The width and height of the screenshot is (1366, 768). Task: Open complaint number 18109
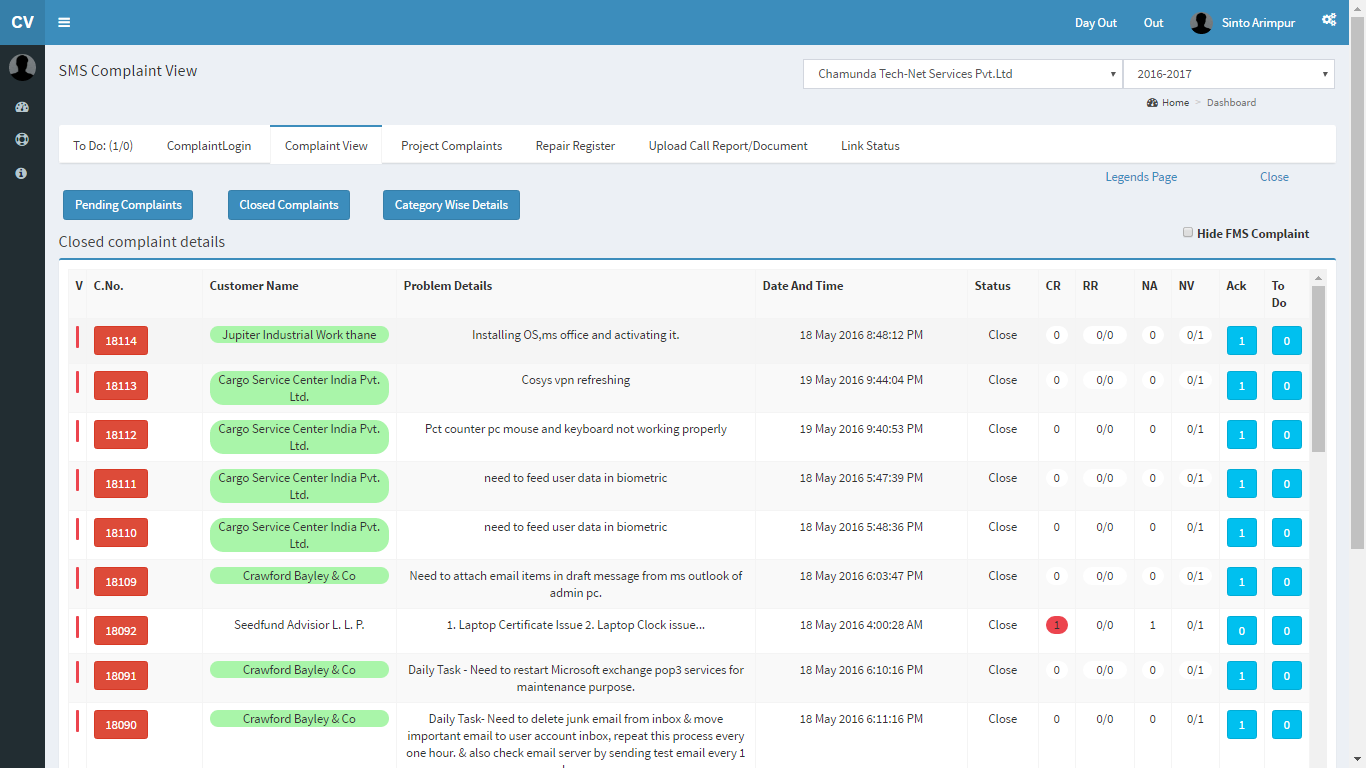[x=121, y=582]
